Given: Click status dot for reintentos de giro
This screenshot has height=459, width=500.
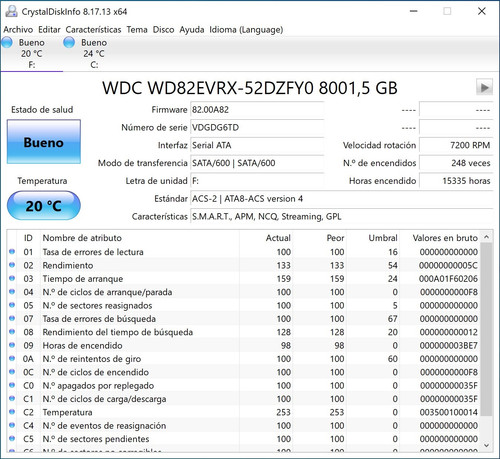Looking at the screenshot, I should (12, 358).
